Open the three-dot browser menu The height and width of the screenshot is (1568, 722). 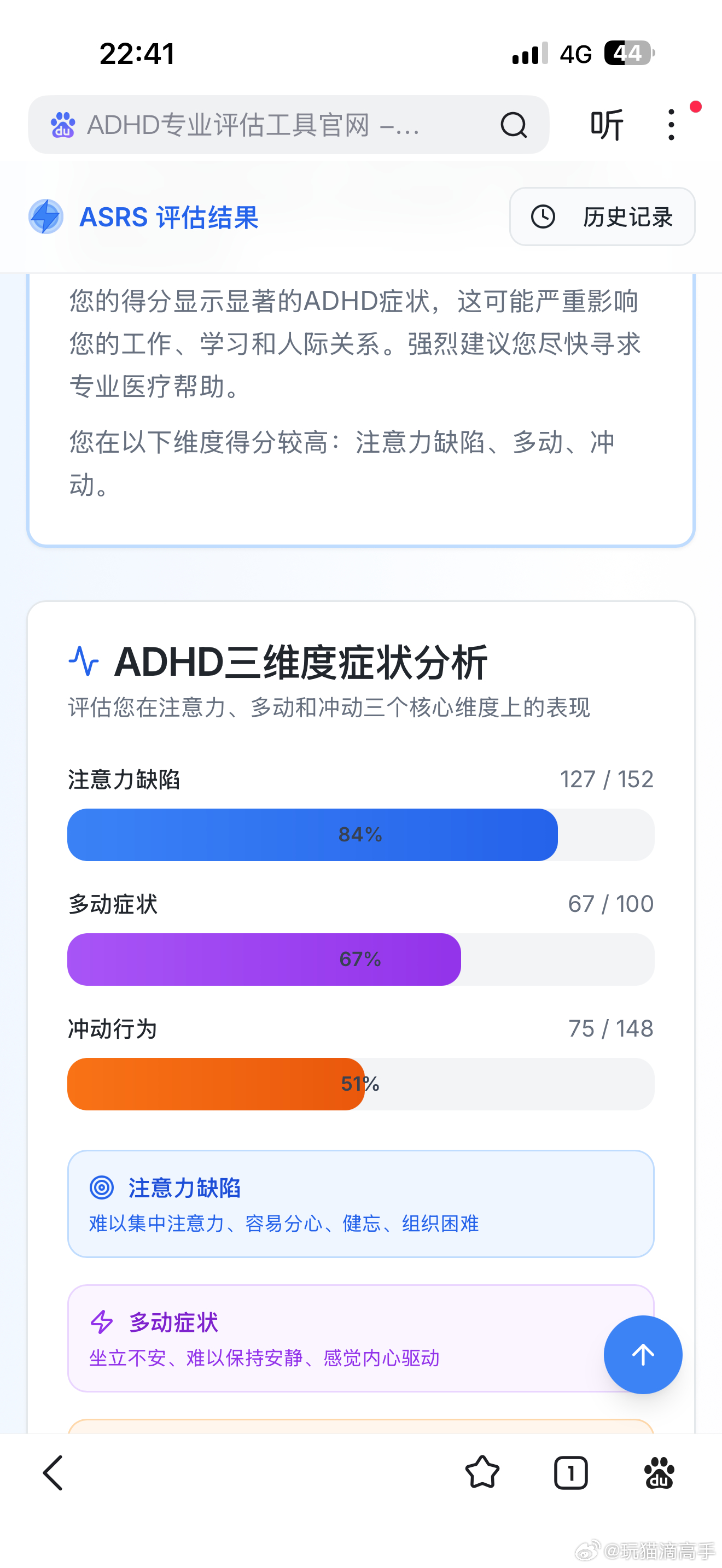point(671,125)
